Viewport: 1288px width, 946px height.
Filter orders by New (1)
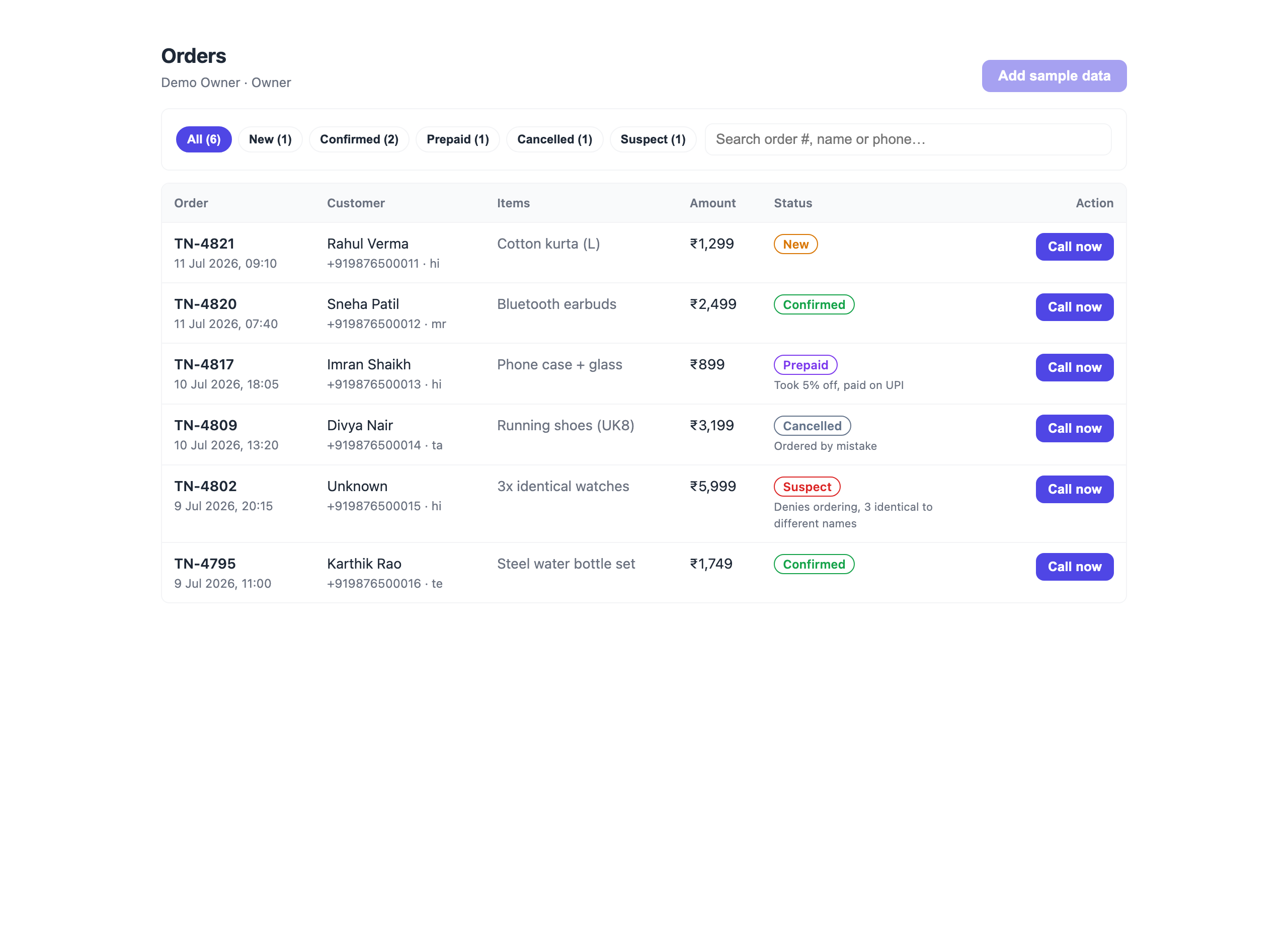270,139
